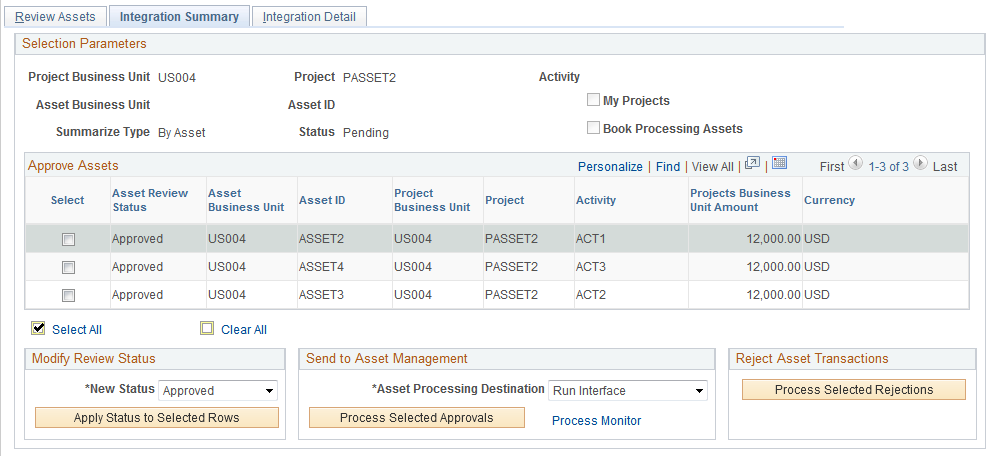
Task: Click the Select All checkmark icon
Action: tap(39, 328)
